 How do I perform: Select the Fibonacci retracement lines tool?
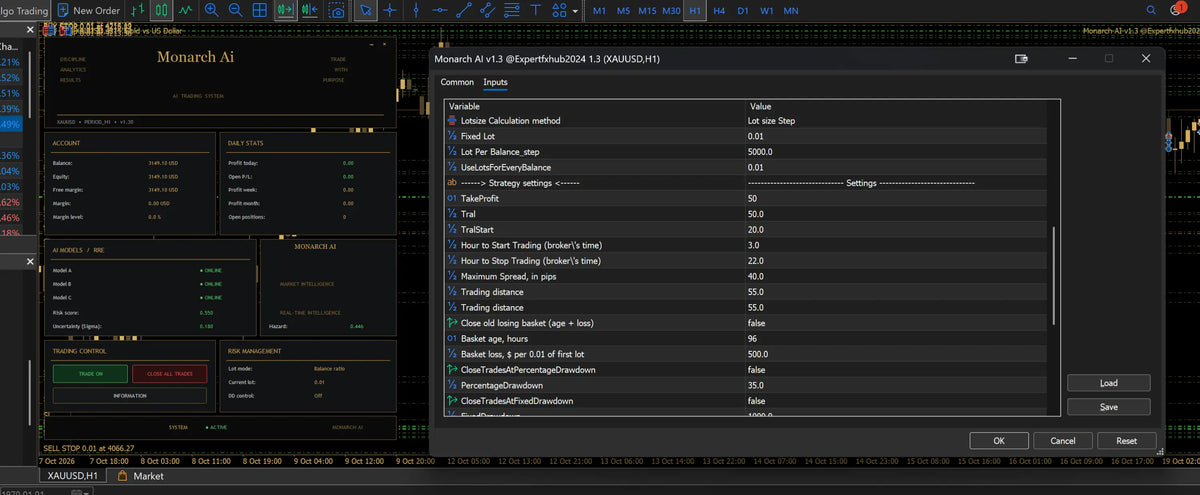(x=512, y=10)
